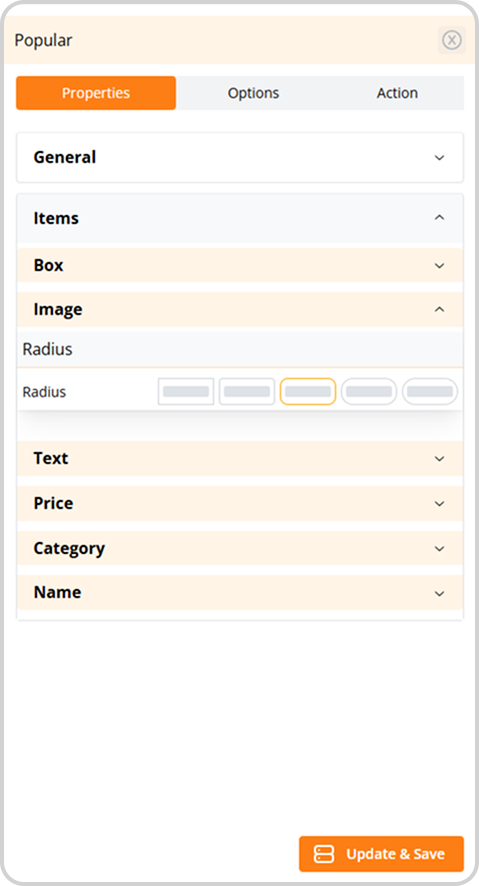Screen dimensions: 479x886
Task: Close the Popular panel with the X icon
Action: pyautogui.click(x=451, y=40)
